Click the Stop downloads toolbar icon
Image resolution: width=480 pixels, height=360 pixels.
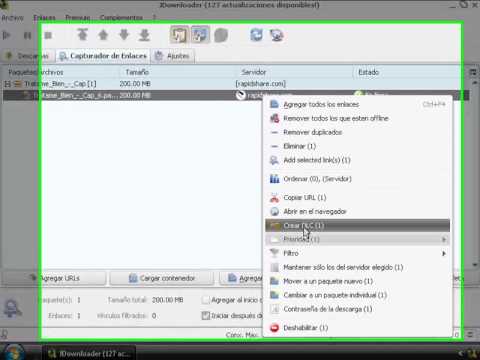(48, 35)
